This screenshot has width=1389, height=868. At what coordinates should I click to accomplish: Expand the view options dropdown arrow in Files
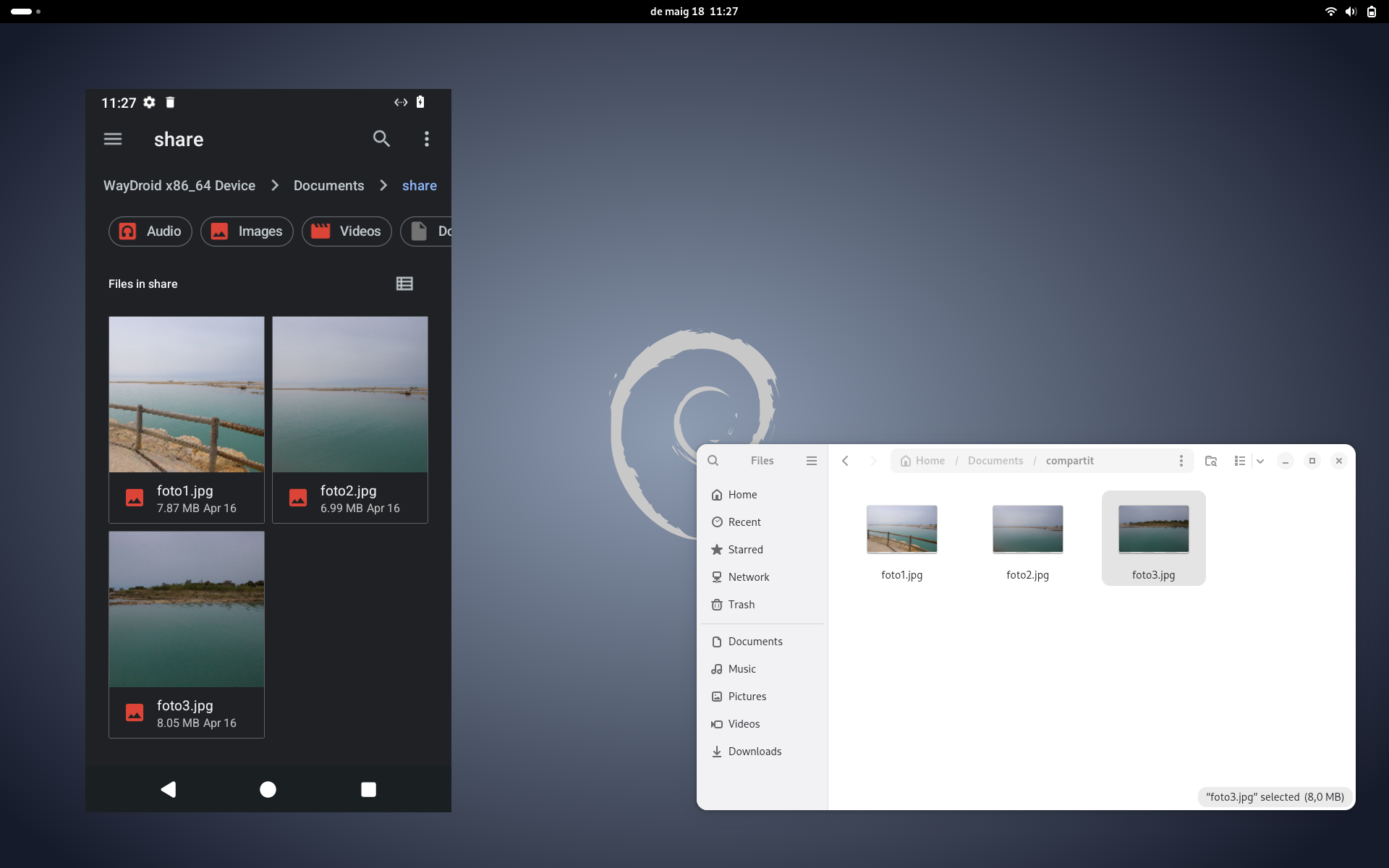tap(1260, 461)
